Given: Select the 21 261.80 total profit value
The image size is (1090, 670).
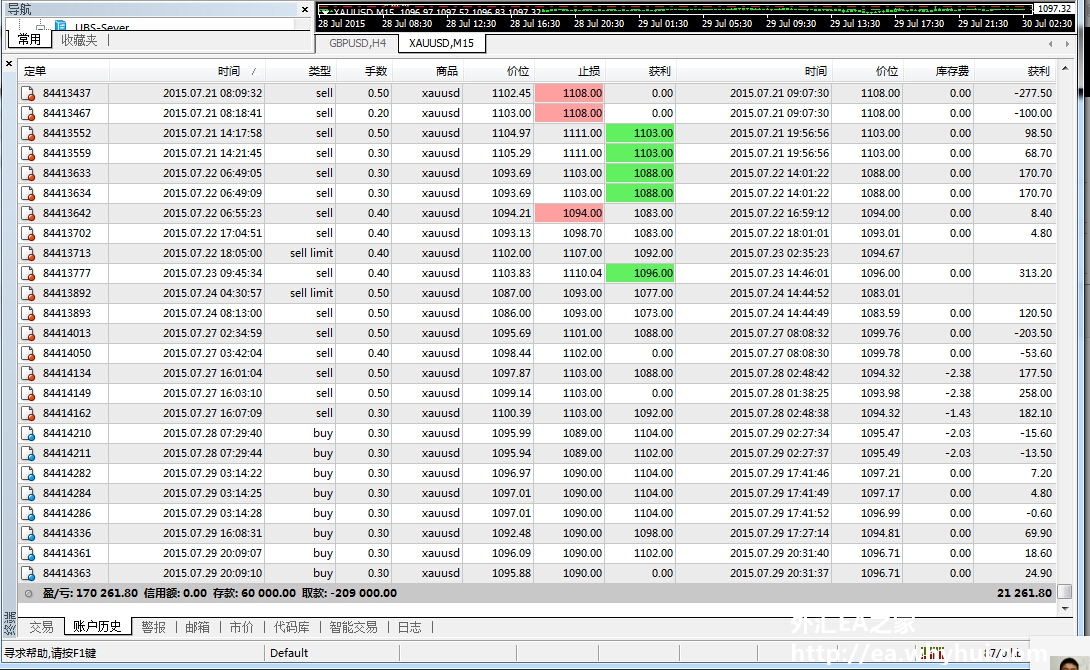Looking at the screenshot, I should click(1024, 593).
